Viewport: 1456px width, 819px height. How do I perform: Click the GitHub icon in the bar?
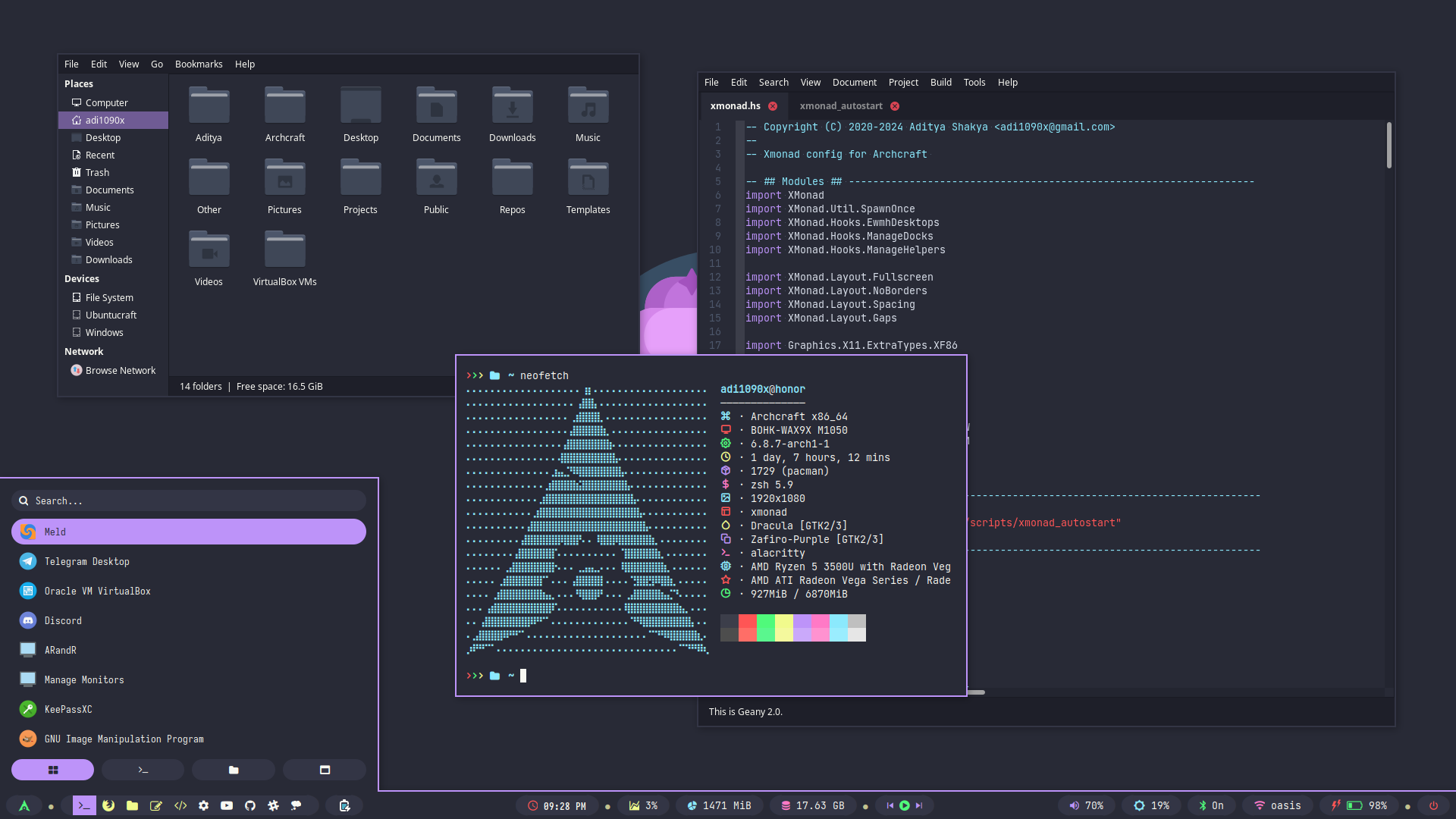coord(250,805)
